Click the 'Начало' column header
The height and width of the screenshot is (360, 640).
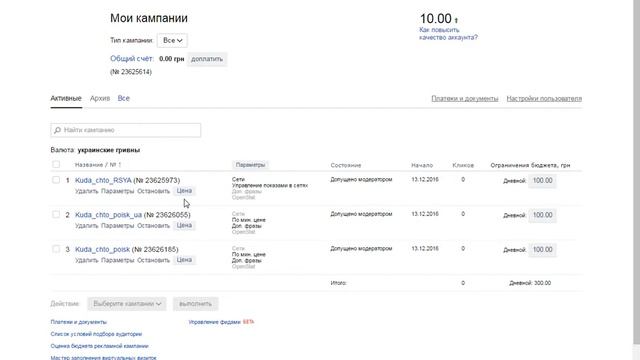[422, 165]
